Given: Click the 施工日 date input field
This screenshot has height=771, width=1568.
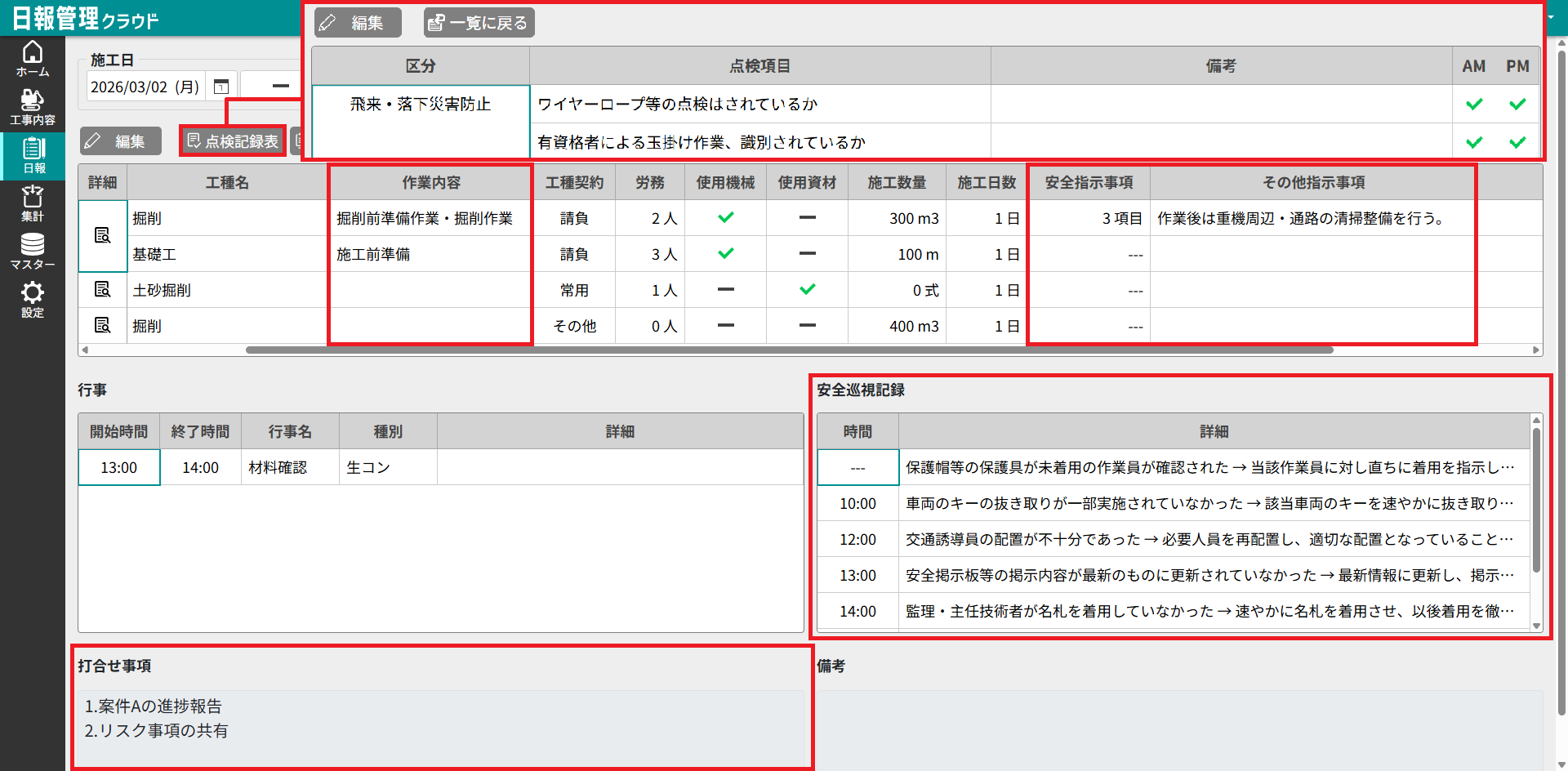Looking at the screenshot, I should (145, 87).
